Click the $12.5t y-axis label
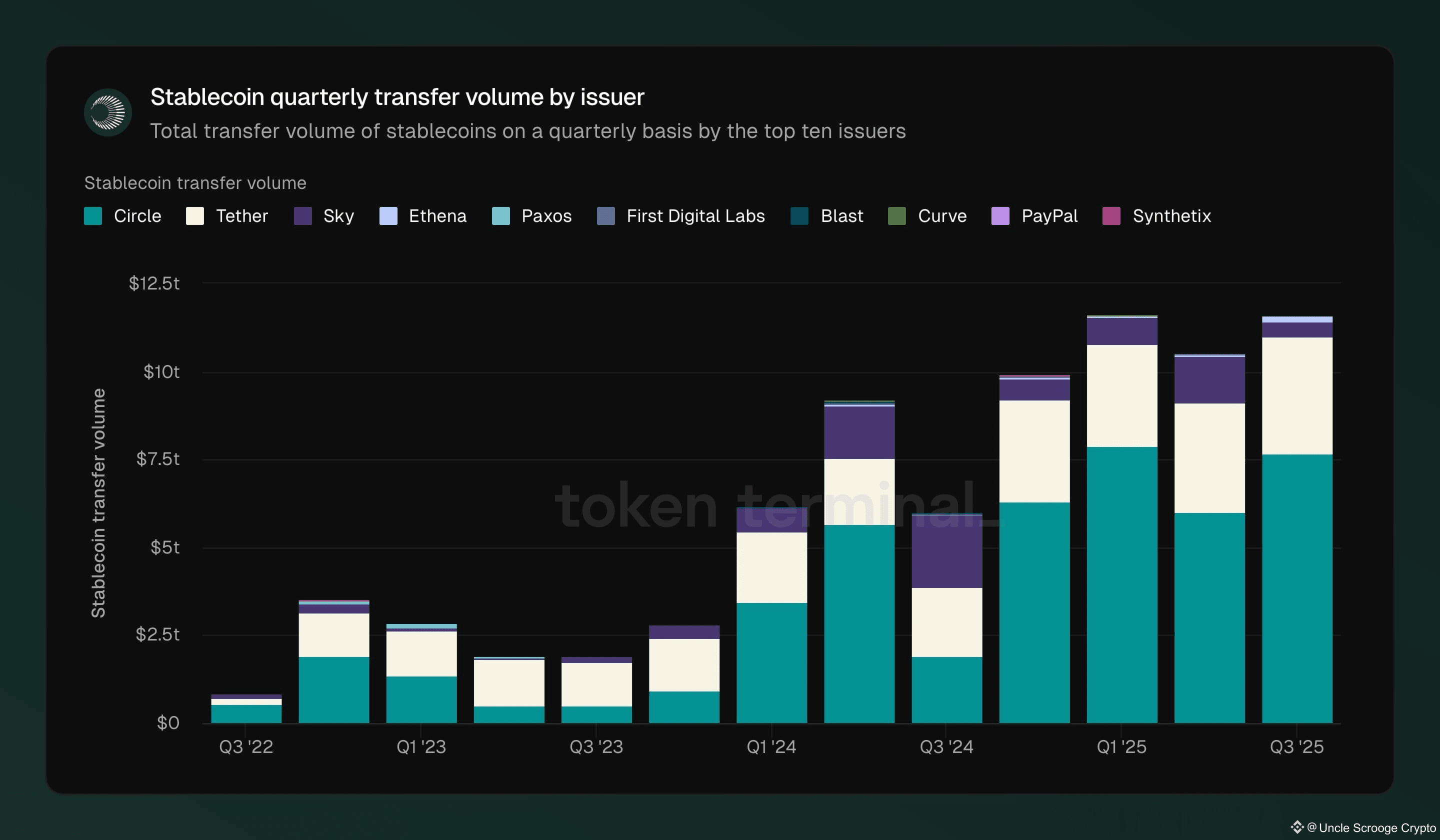Viewport: 1440px width, 840px height. click(x=153, y=283)
